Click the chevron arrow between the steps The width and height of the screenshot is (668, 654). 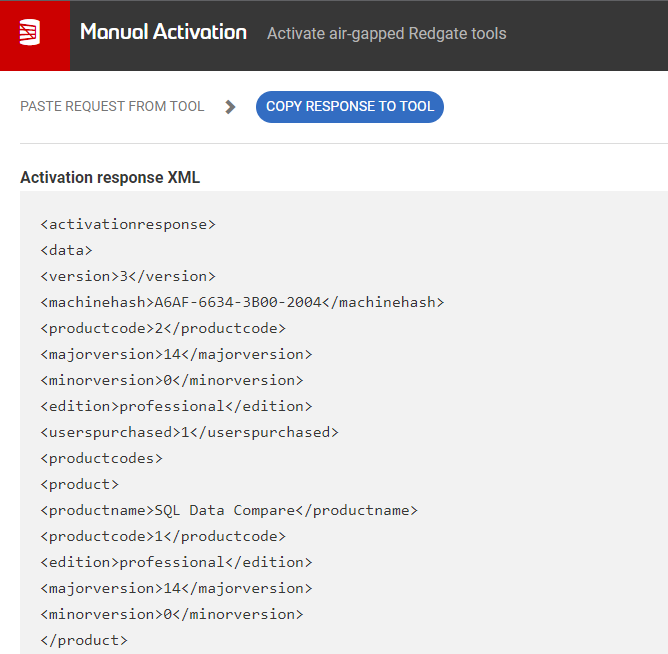(x=231, y=107)
